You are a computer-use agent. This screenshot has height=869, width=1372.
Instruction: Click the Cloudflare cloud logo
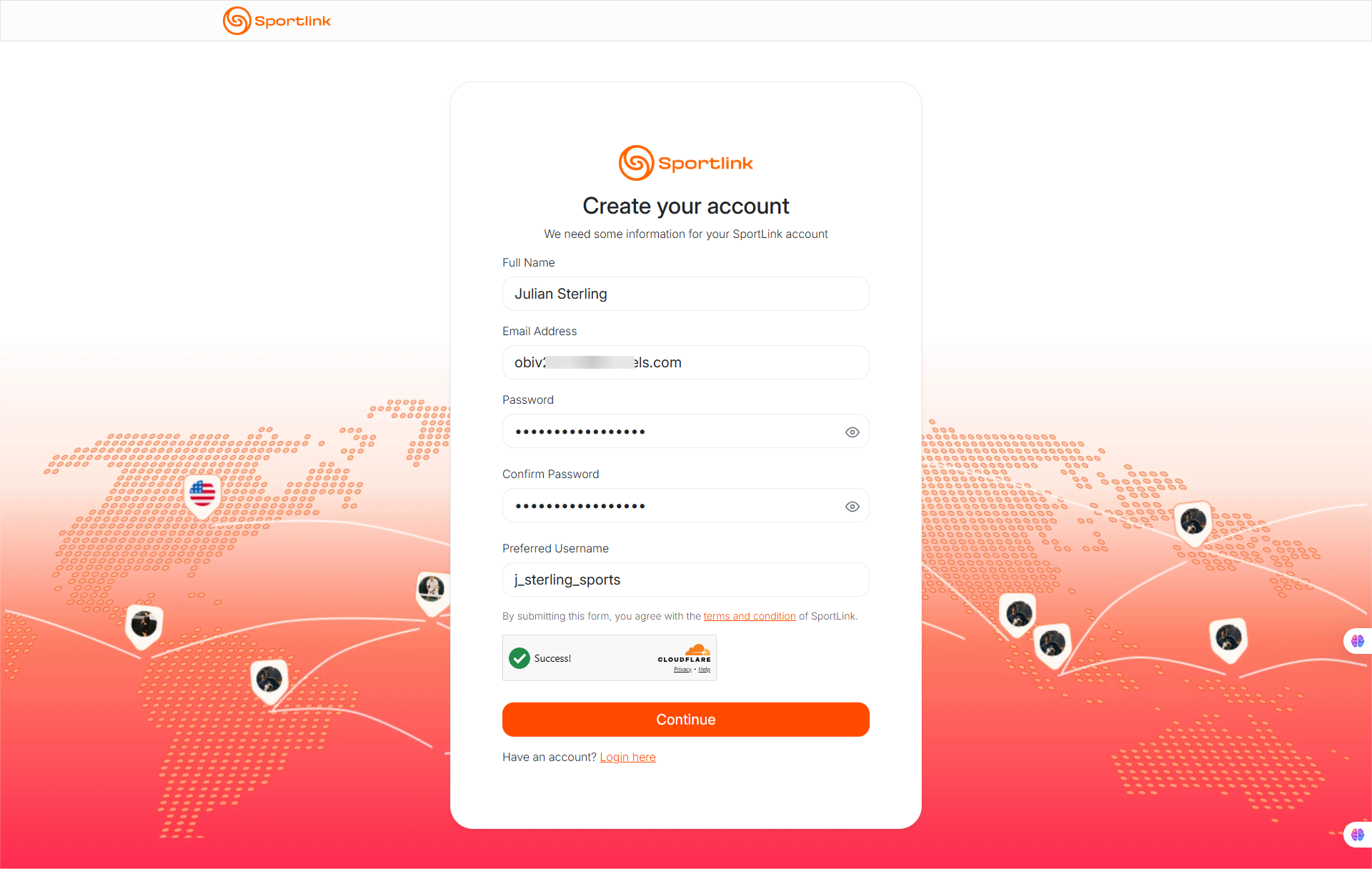697,650
